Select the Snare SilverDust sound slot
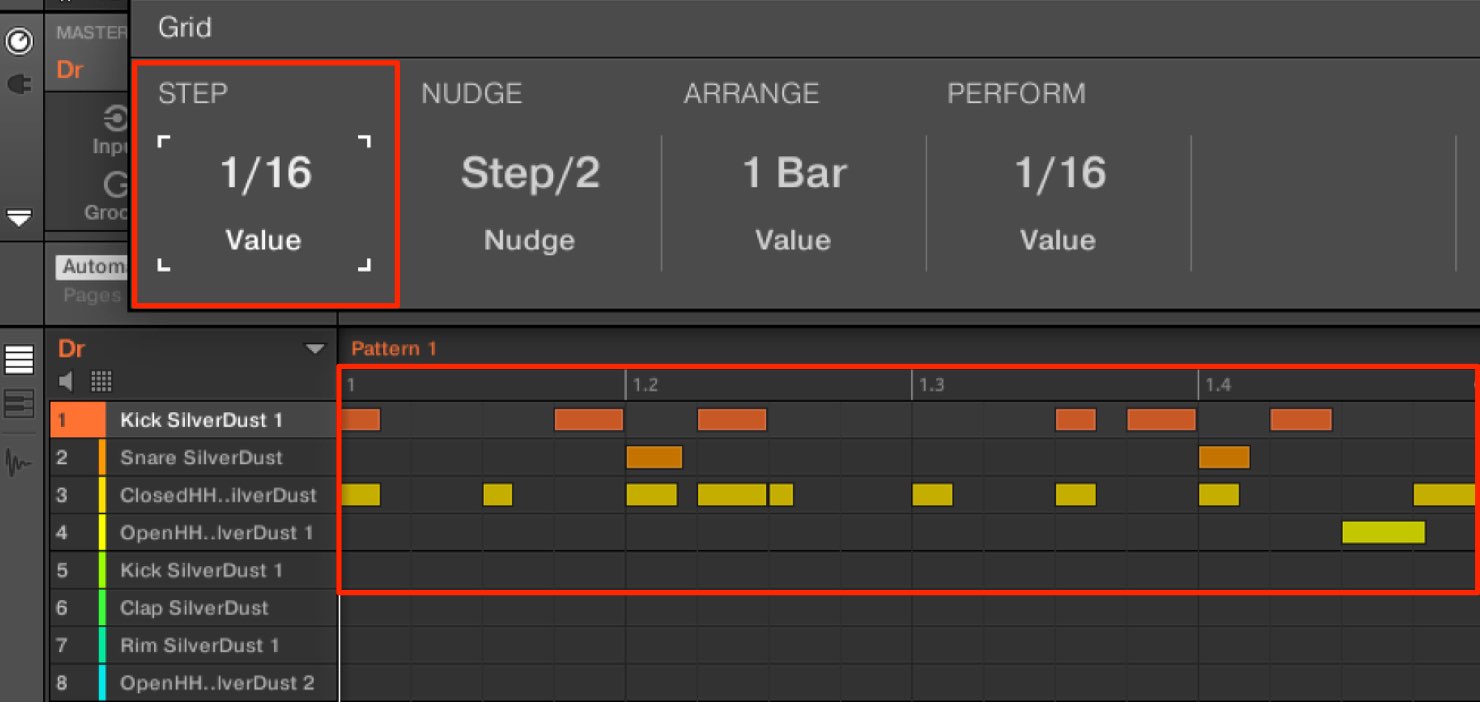This screenshot has height=702, width=1480. 193,458
